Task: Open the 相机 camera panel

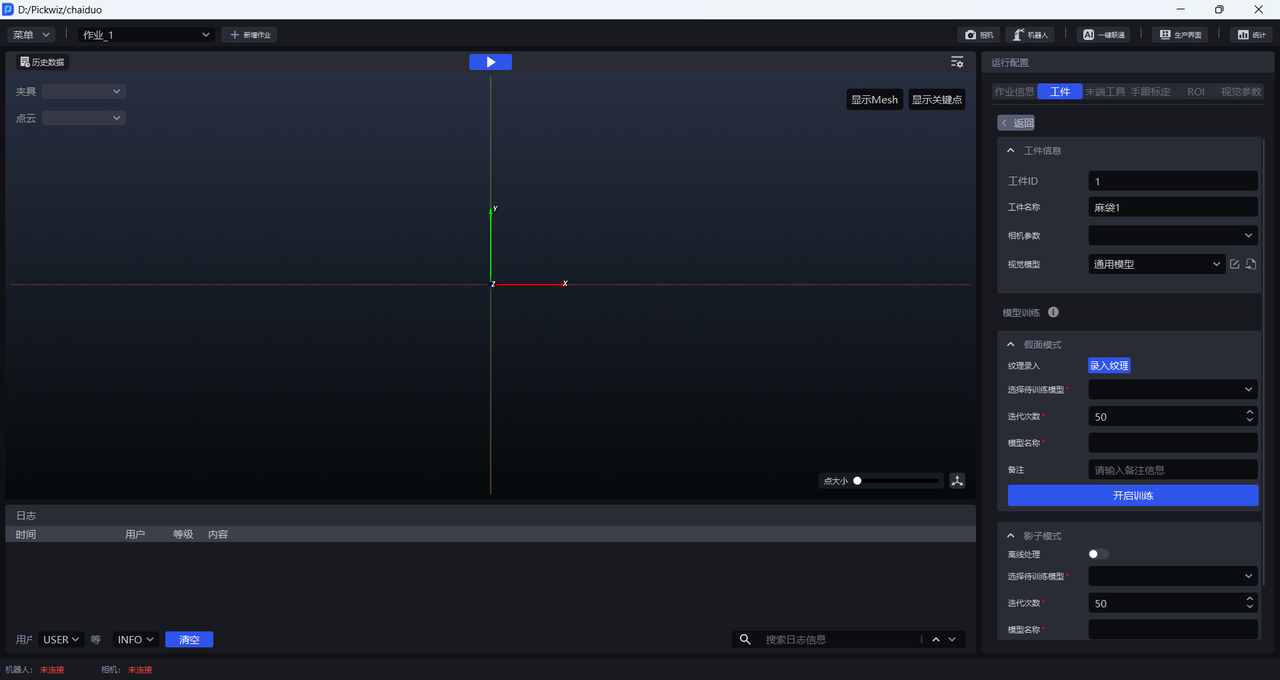Action: point(978,35)
